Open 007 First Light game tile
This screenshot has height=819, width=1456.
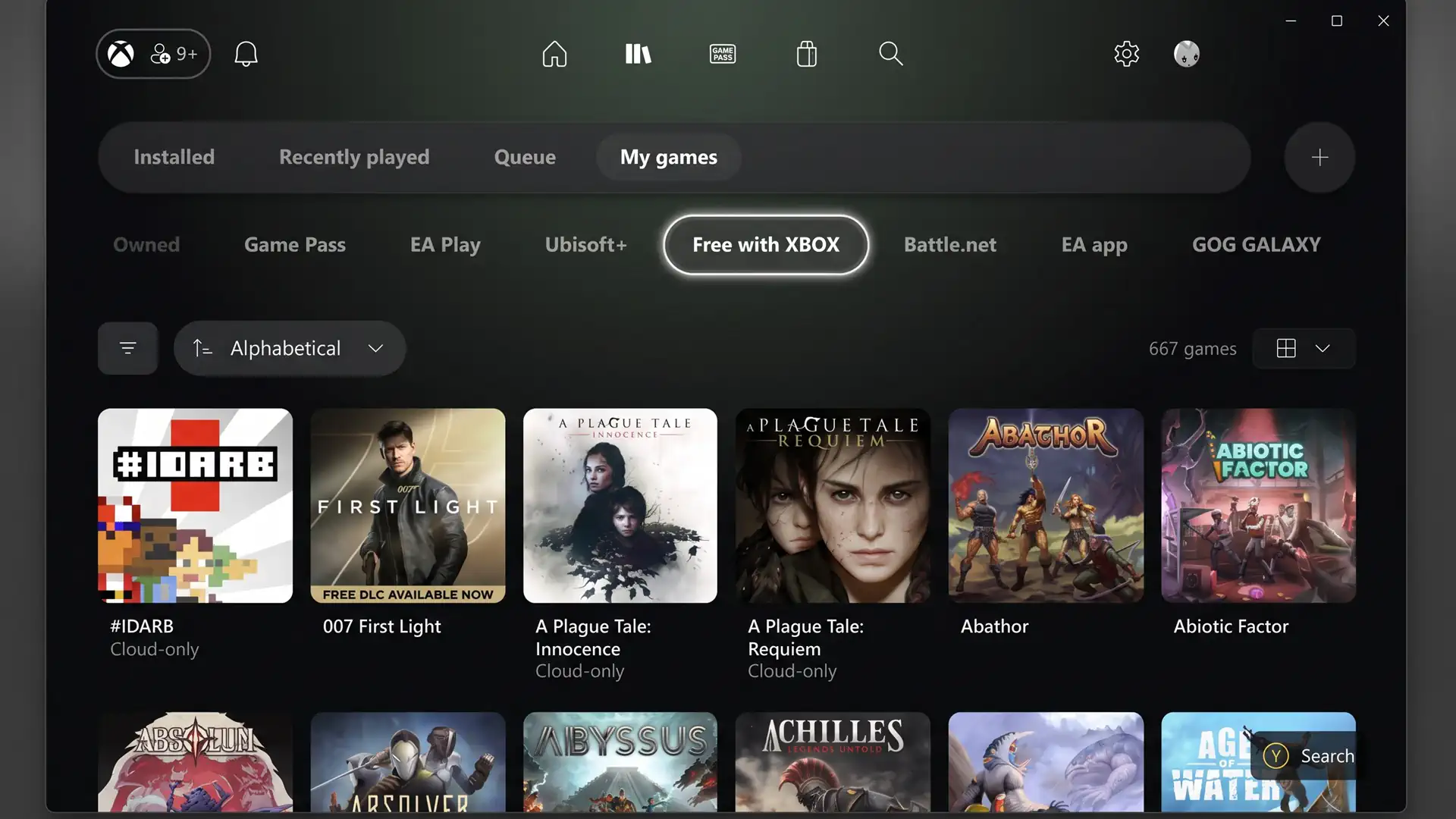408,506
